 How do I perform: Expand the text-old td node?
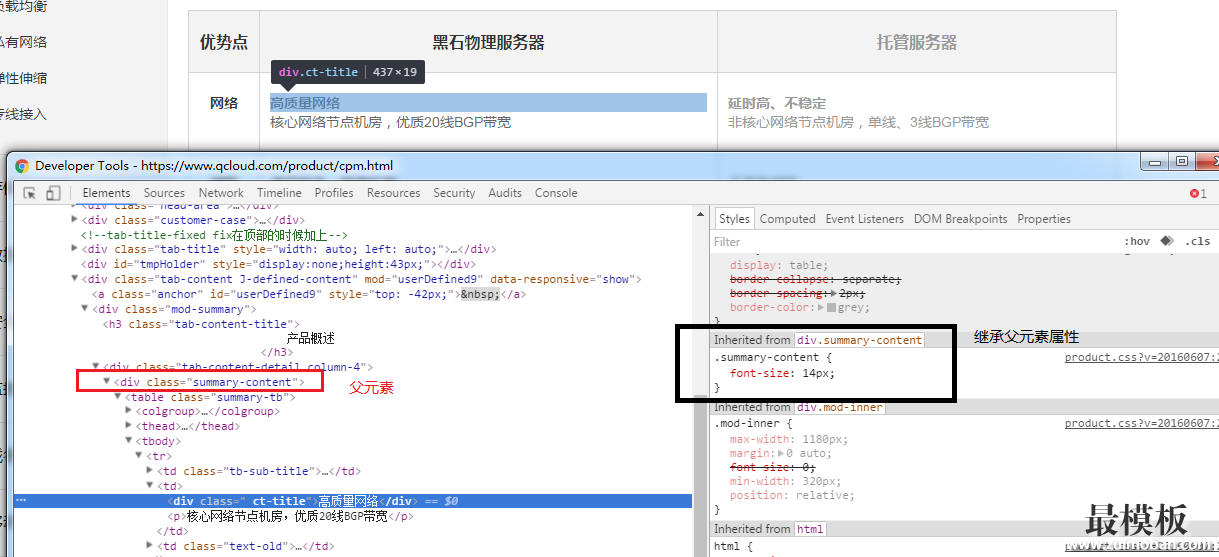(150, 545)
